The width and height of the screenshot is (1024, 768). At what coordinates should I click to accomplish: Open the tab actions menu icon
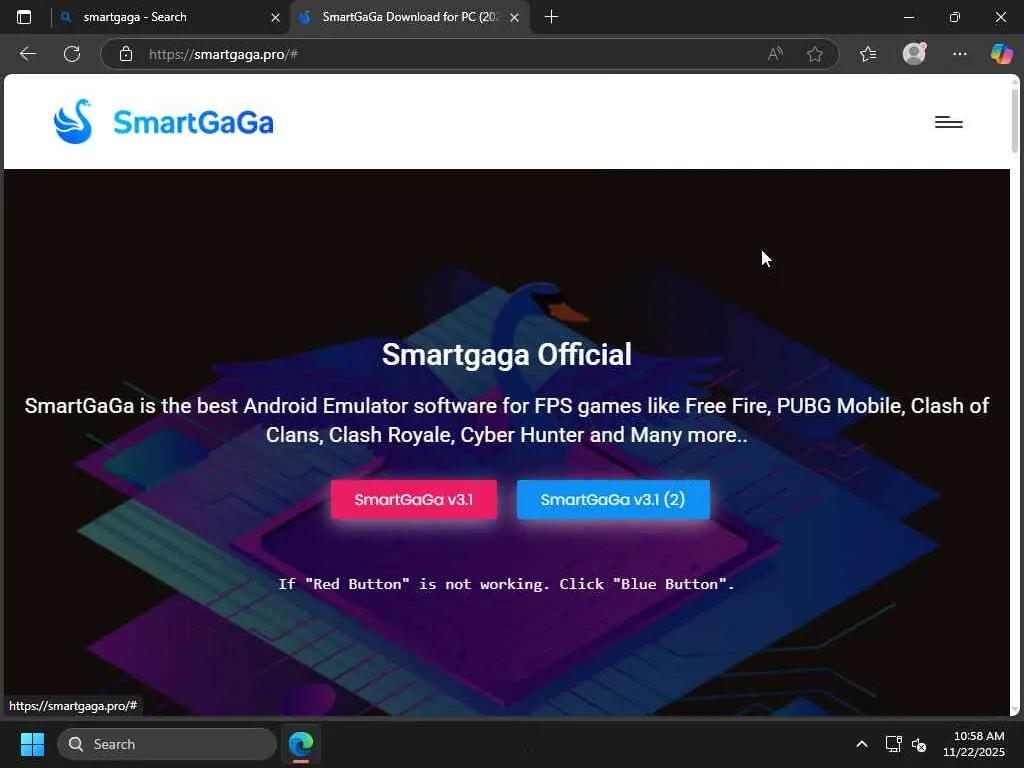24,17
